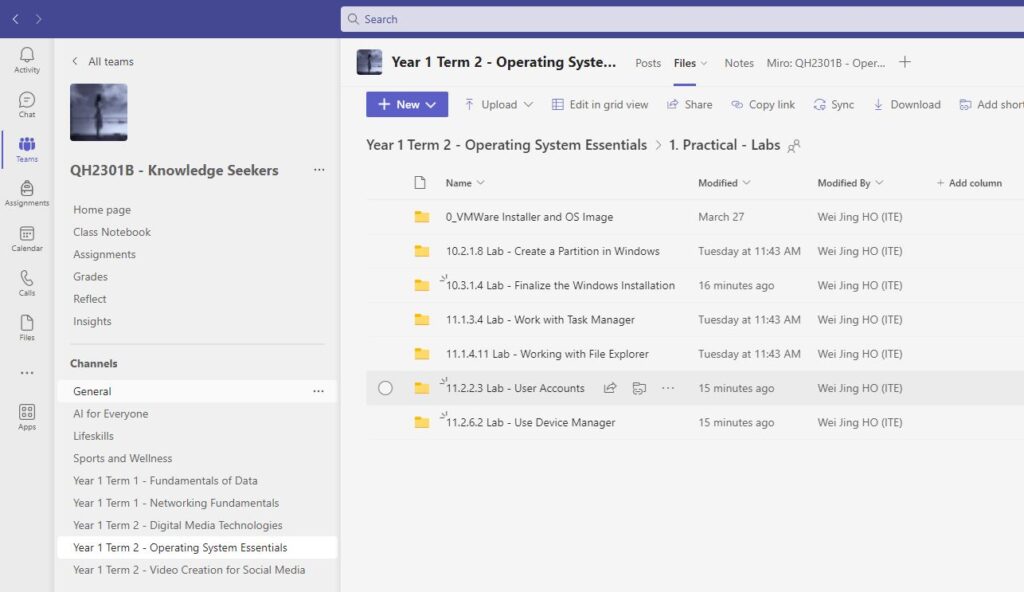The height and width of the screenshot is (592, 1024).
Task: Add a new tab with plus icon
Action: [905, 62]
